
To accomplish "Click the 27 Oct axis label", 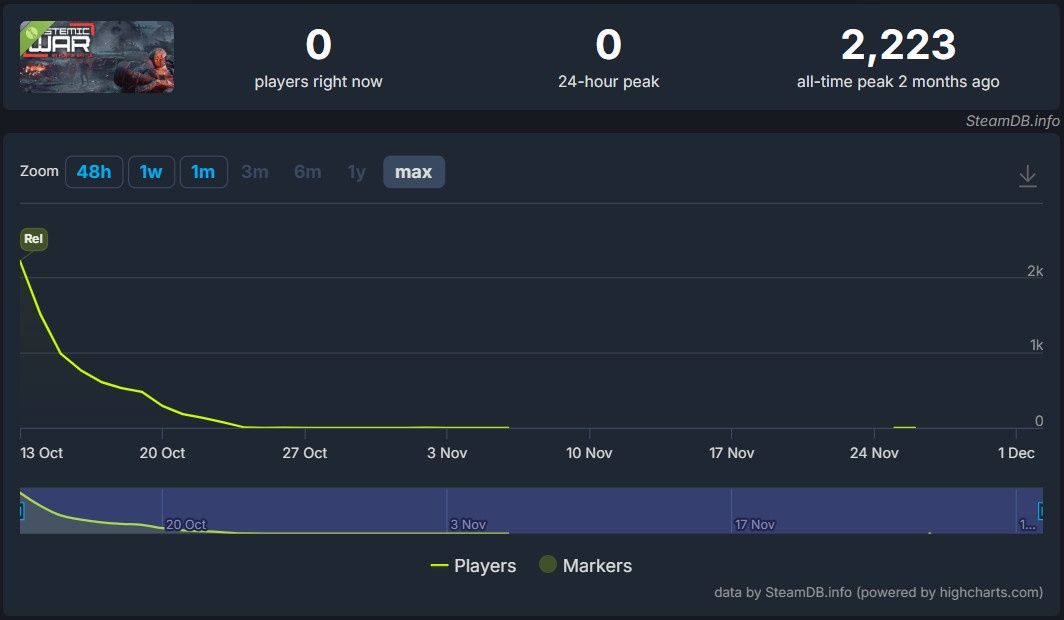I will click(x=305, y=452).
